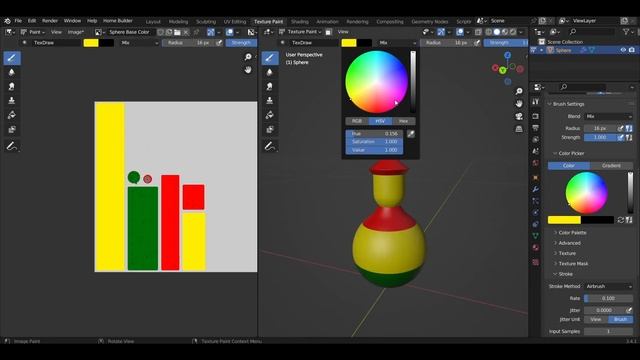Select the Clone tool in the 3D viewport toolbar
This screenshot has height=360, width=640.
click(270, 100)
